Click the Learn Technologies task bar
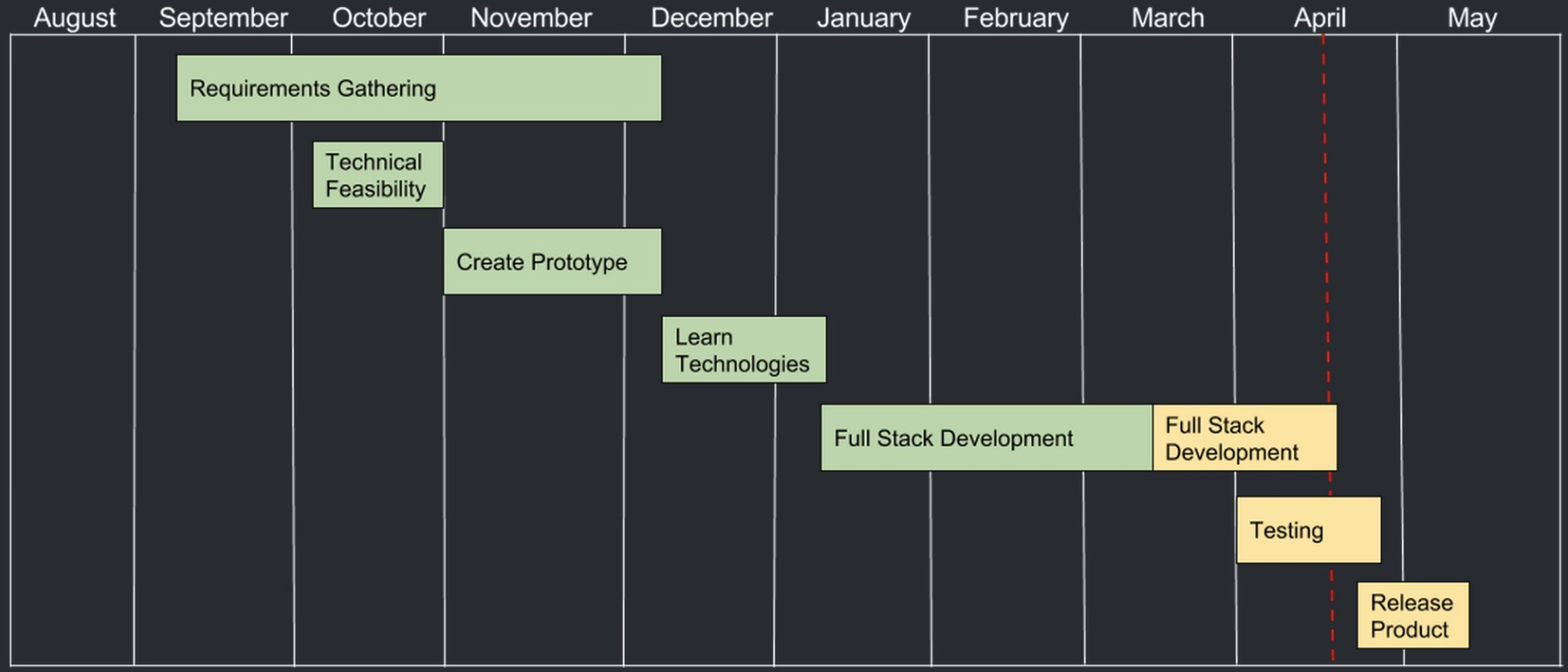 click(744, 350)
